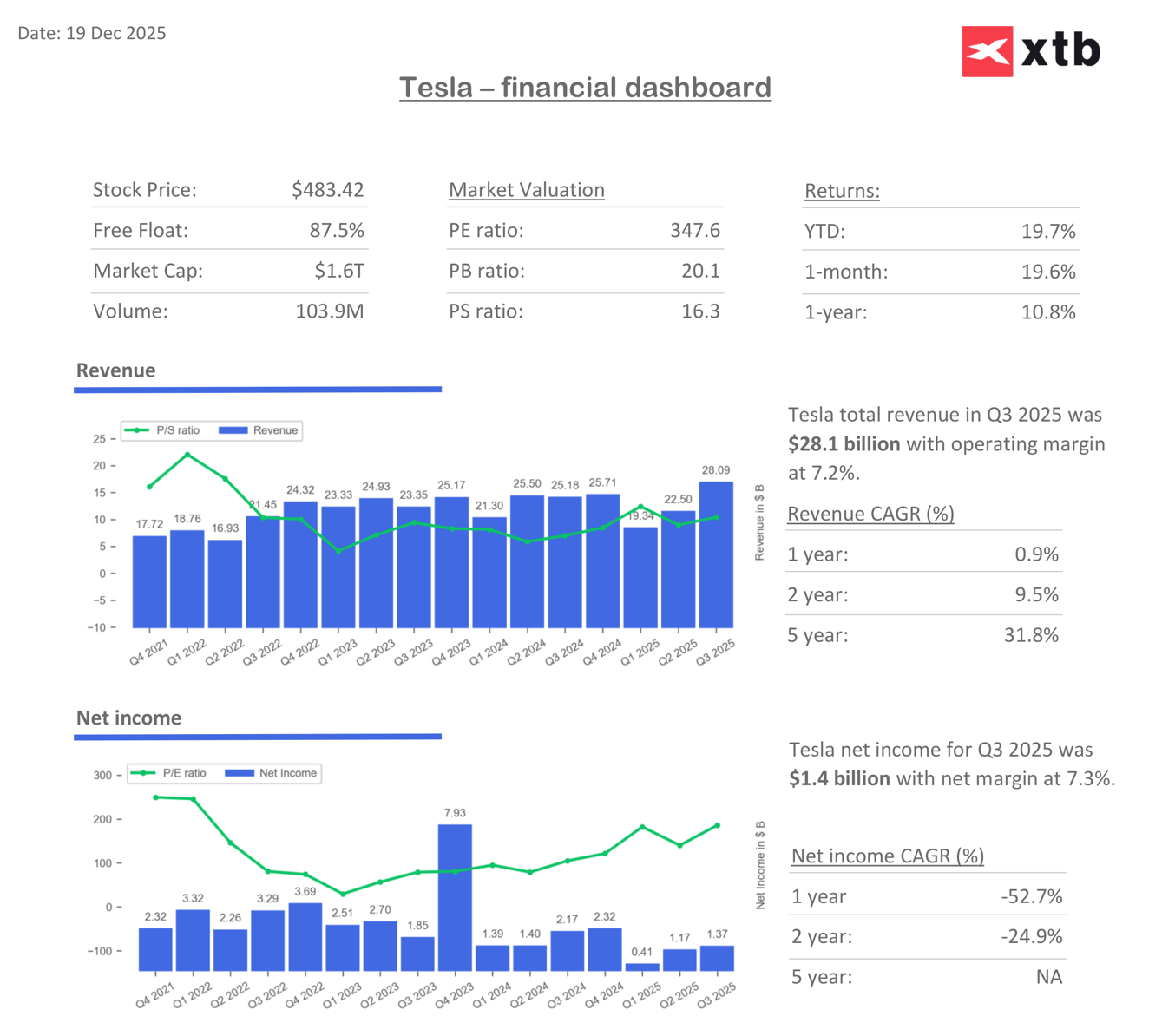The image size is (1162, 1036).
Task: Click the Tesla – financial dashboard title
Action: click(586, 87)
